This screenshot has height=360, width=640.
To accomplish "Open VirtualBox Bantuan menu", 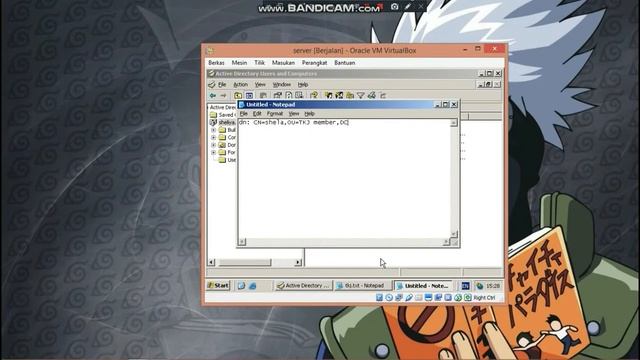I will (344, 63).
